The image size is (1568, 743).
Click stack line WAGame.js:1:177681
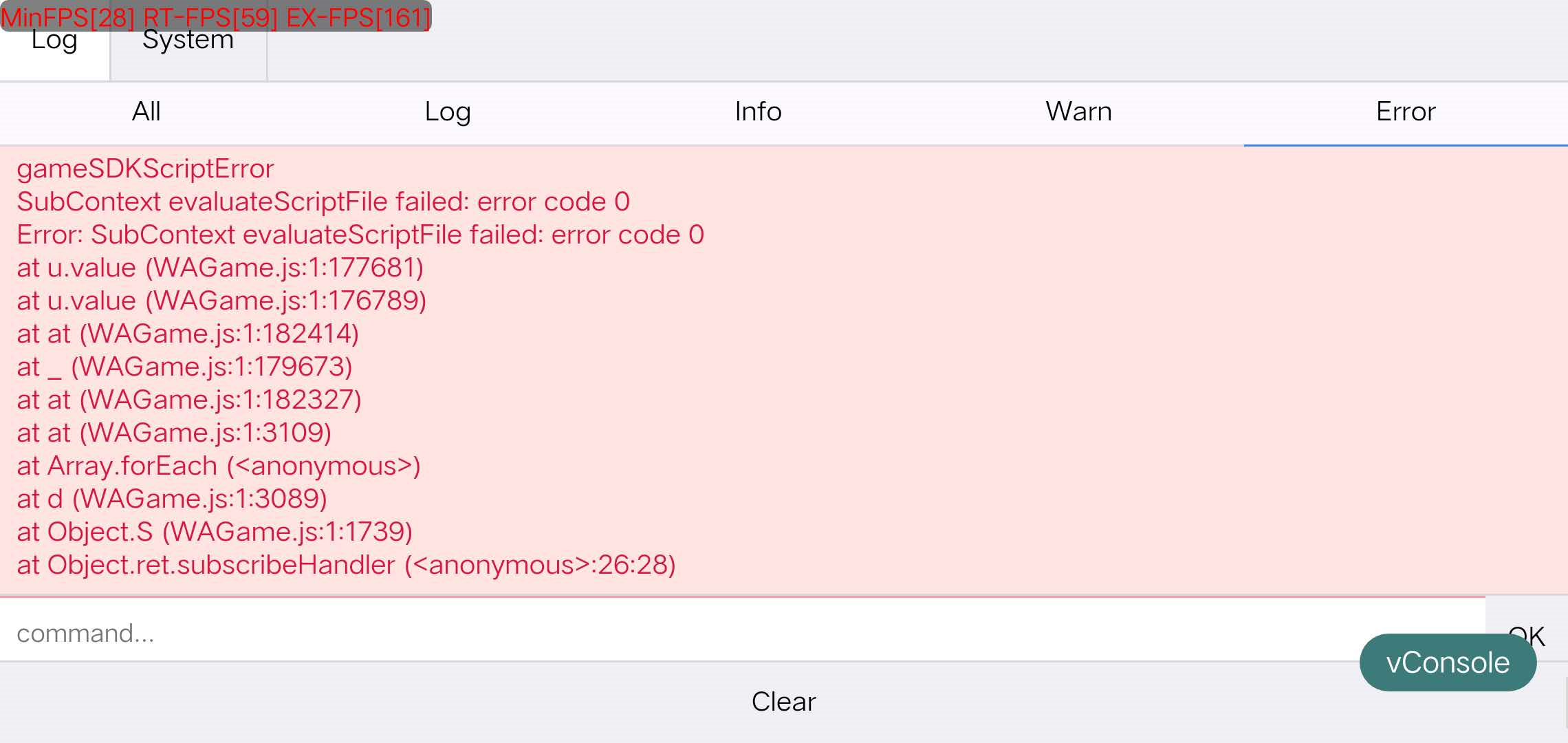(220, 268)
